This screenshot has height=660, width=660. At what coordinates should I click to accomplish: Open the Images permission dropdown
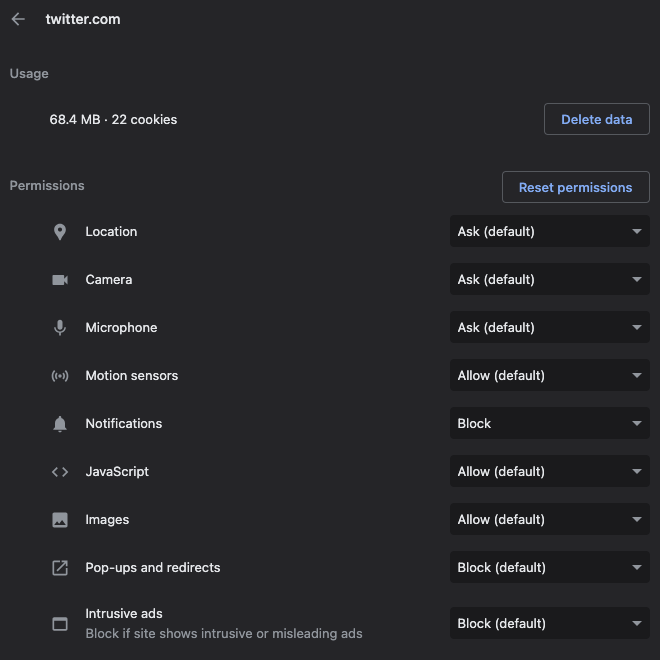550,519
